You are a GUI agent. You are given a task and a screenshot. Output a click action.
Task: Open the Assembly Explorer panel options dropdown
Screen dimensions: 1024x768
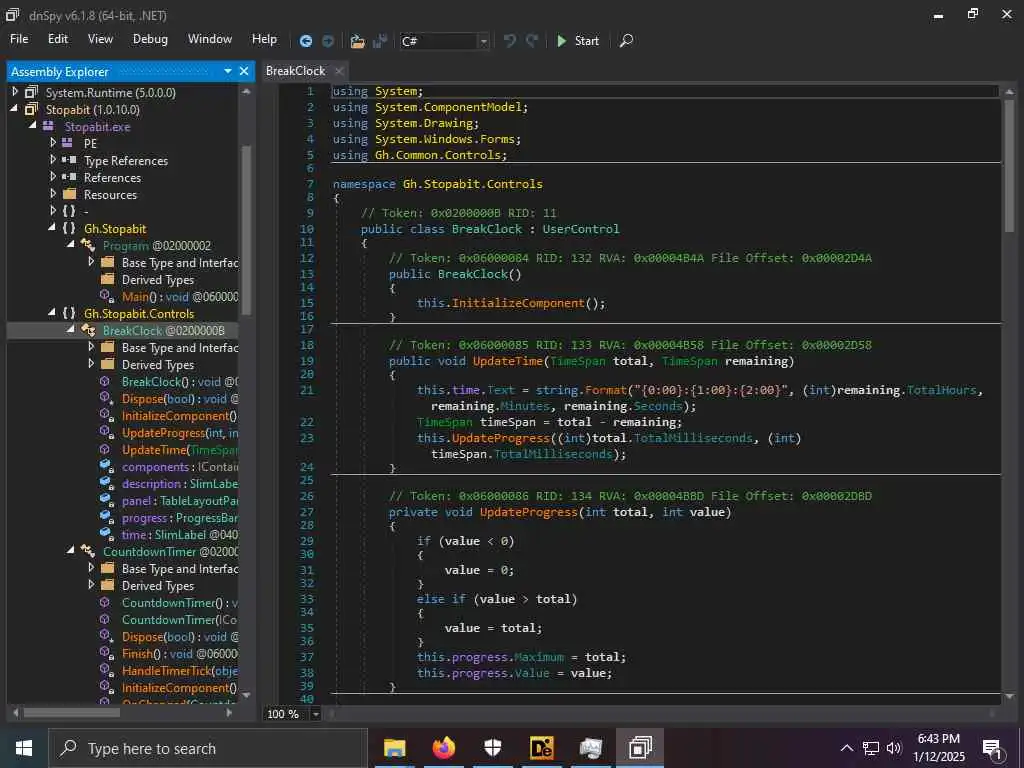click(227, 71)
